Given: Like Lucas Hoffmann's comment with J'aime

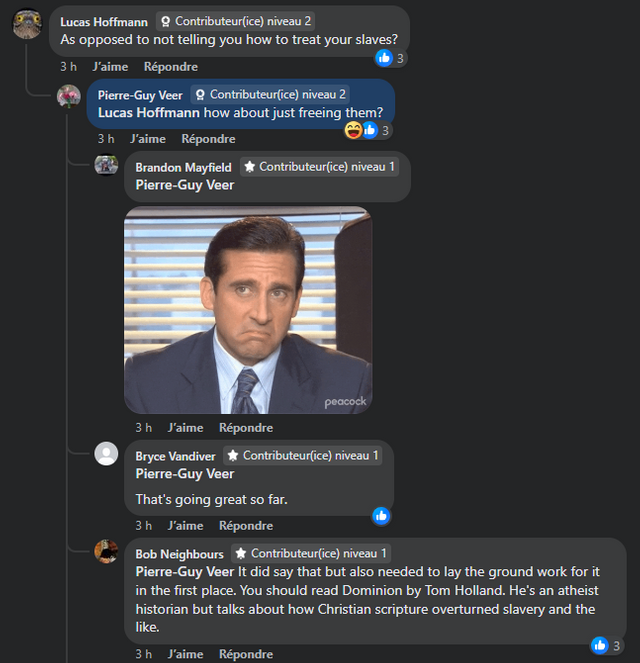Looking at the screenshot, I should 110,67.
